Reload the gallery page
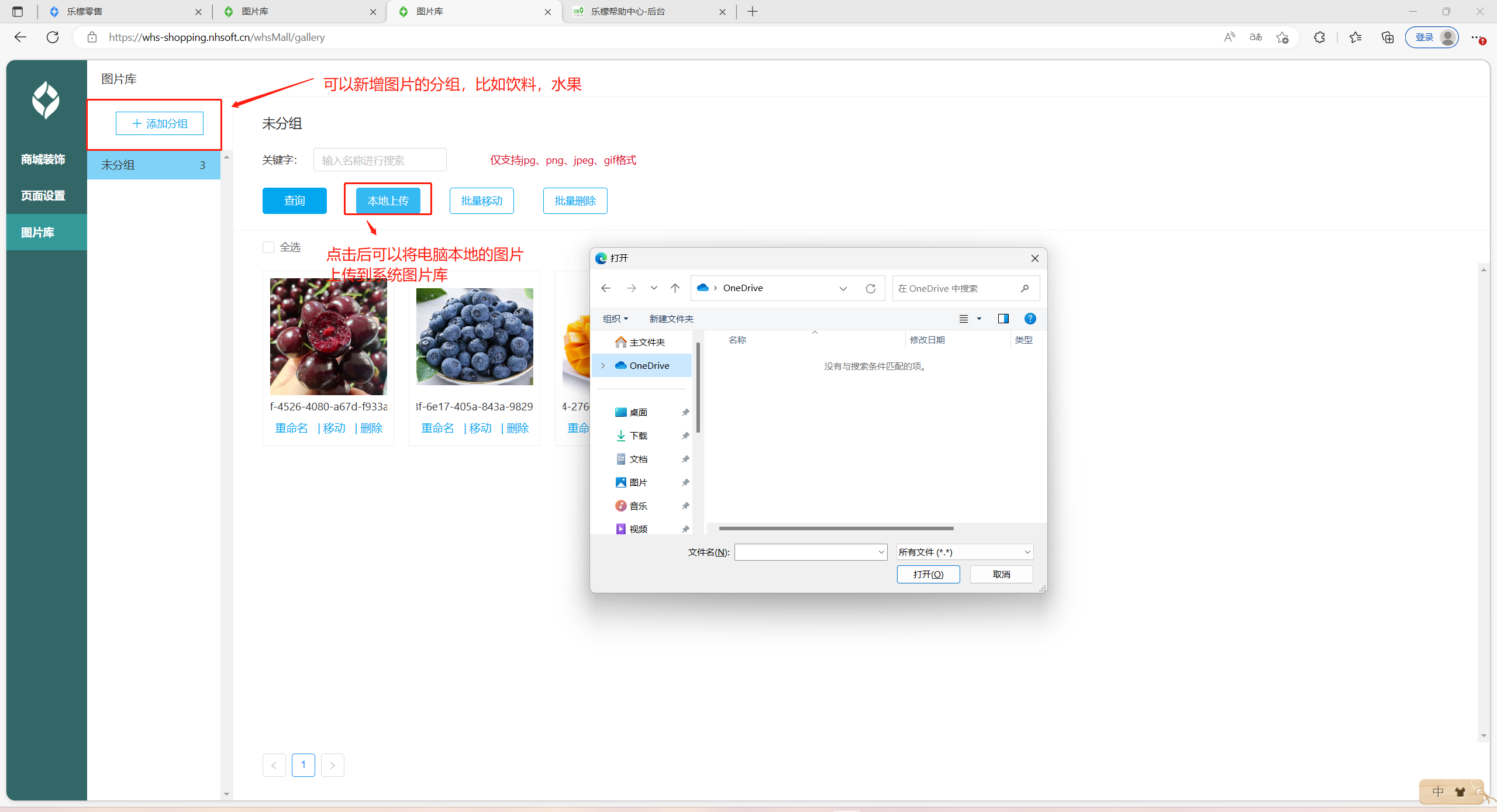The height and width of the screenshot is (812, 1497). (53, 37)
